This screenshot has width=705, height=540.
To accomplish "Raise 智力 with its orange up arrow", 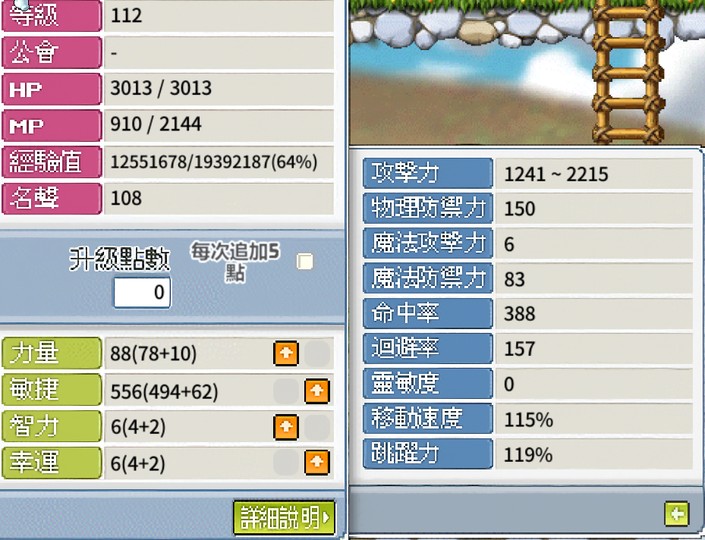I will coord(286,427).
